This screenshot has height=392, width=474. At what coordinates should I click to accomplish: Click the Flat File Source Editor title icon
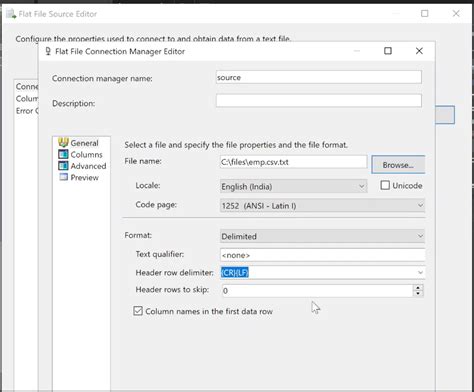click(x=11, y=14)
